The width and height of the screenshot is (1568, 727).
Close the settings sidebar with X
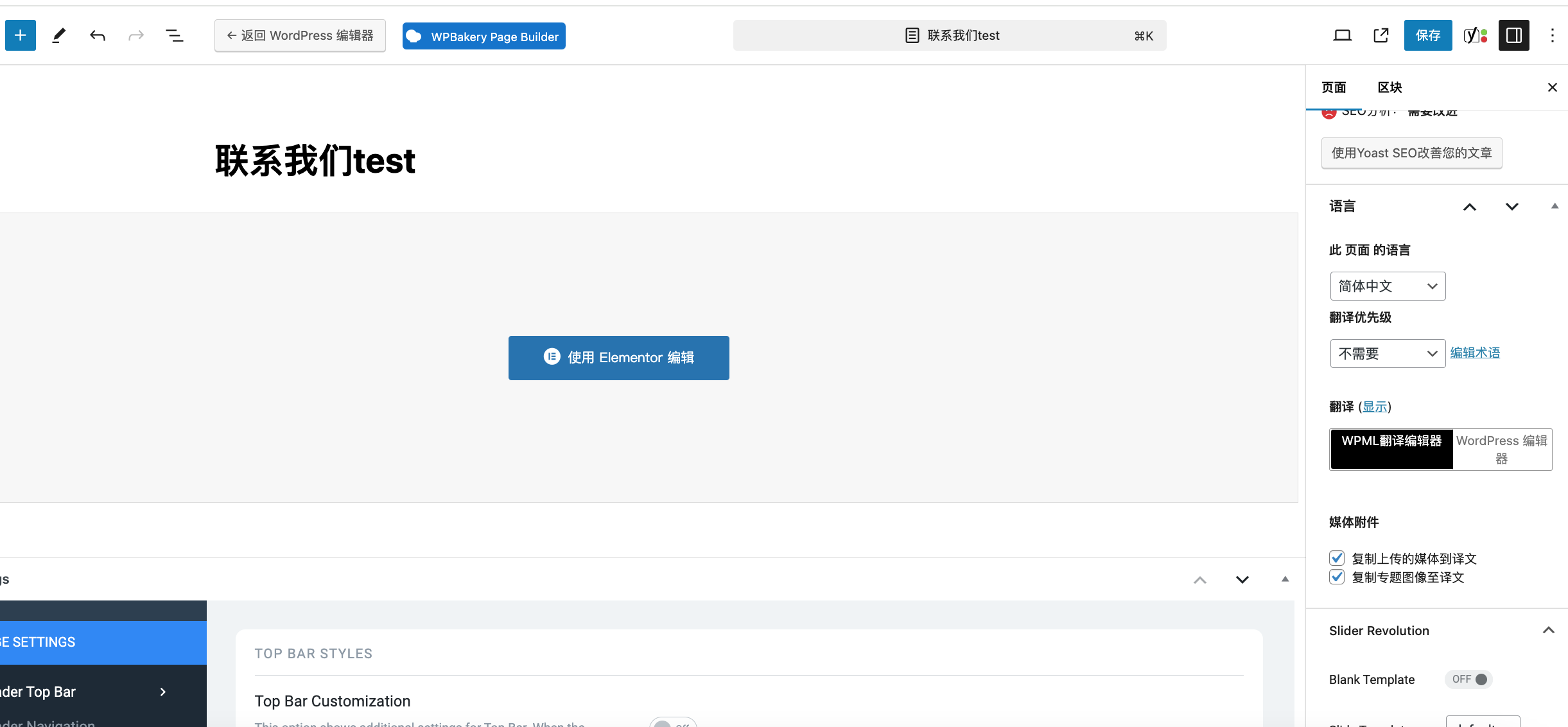click(x=1553, y=87)
